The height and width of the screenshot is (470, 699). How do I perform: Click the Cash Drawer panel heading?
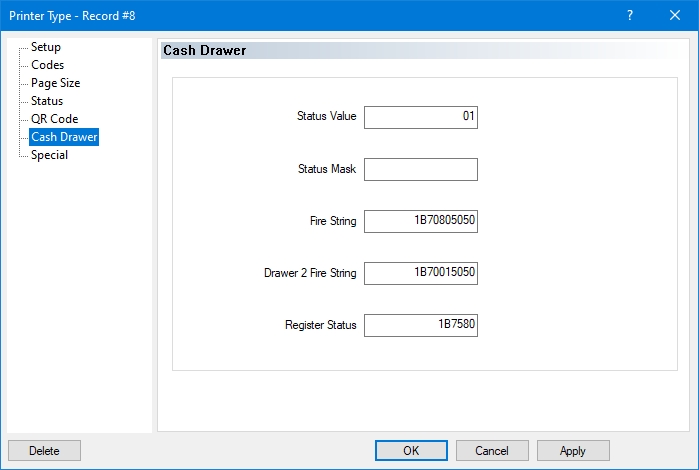[x=205, y=50]
